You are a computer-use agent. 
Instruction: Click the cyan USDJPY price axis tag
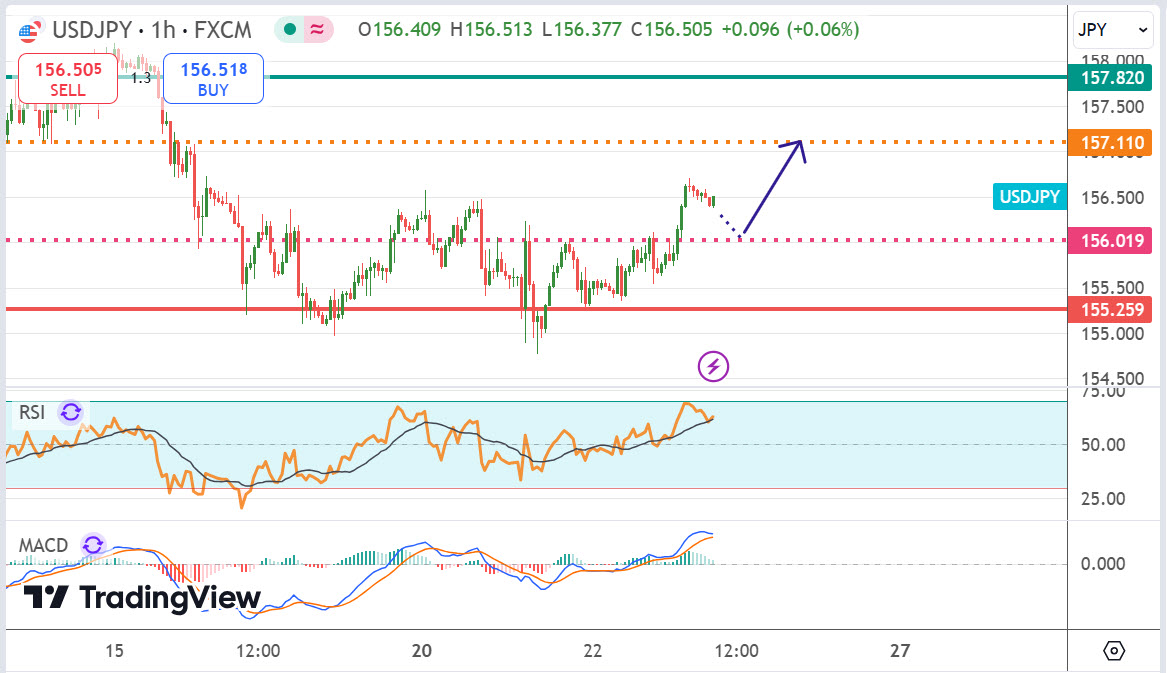[x=1029, y=197]
